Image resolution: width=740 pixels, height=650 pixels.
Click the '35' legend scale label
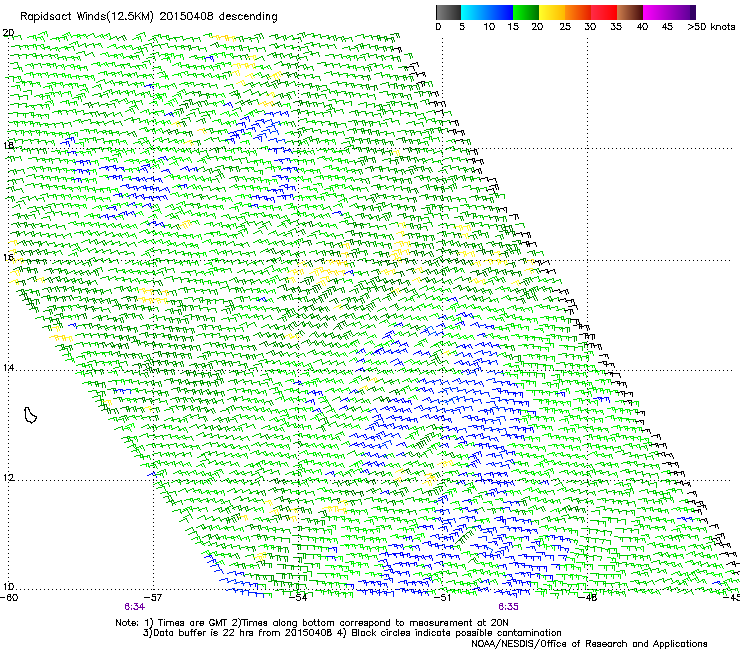coord(616,26)
